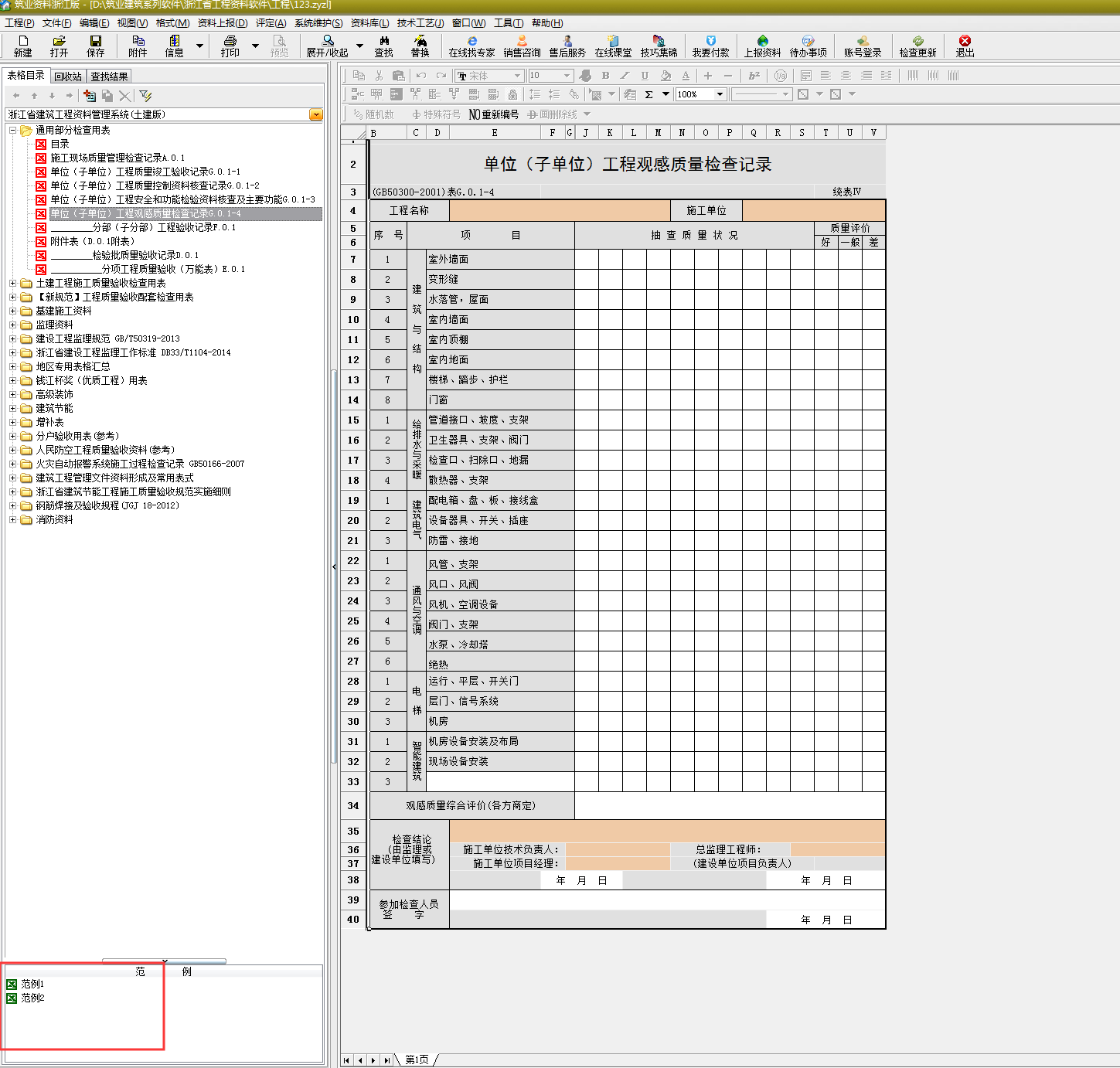Click the 打开 (Open) toolbar icon

59,46
